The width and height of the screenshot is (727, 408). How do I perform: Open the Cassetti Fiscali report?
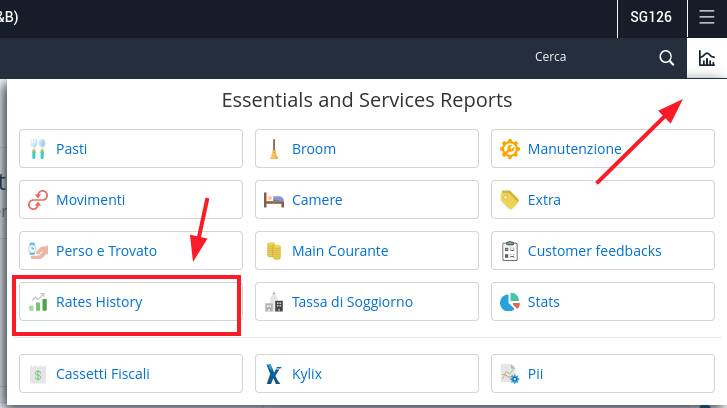click(131, 374)
